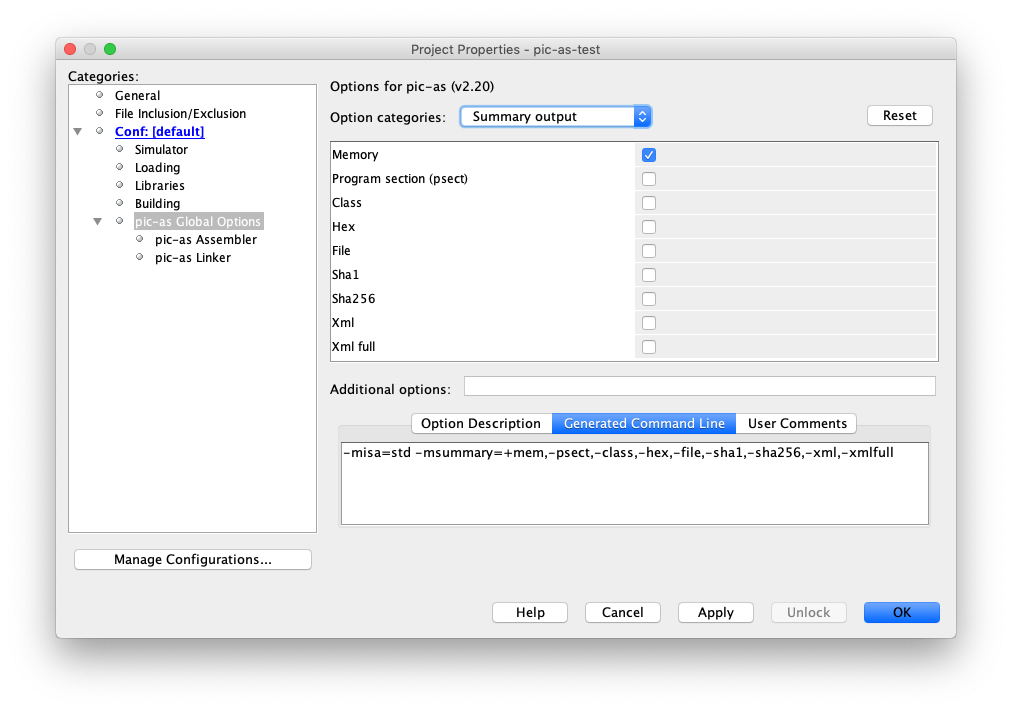
Task: Open the Option categories dropdown
Action: 555,117
